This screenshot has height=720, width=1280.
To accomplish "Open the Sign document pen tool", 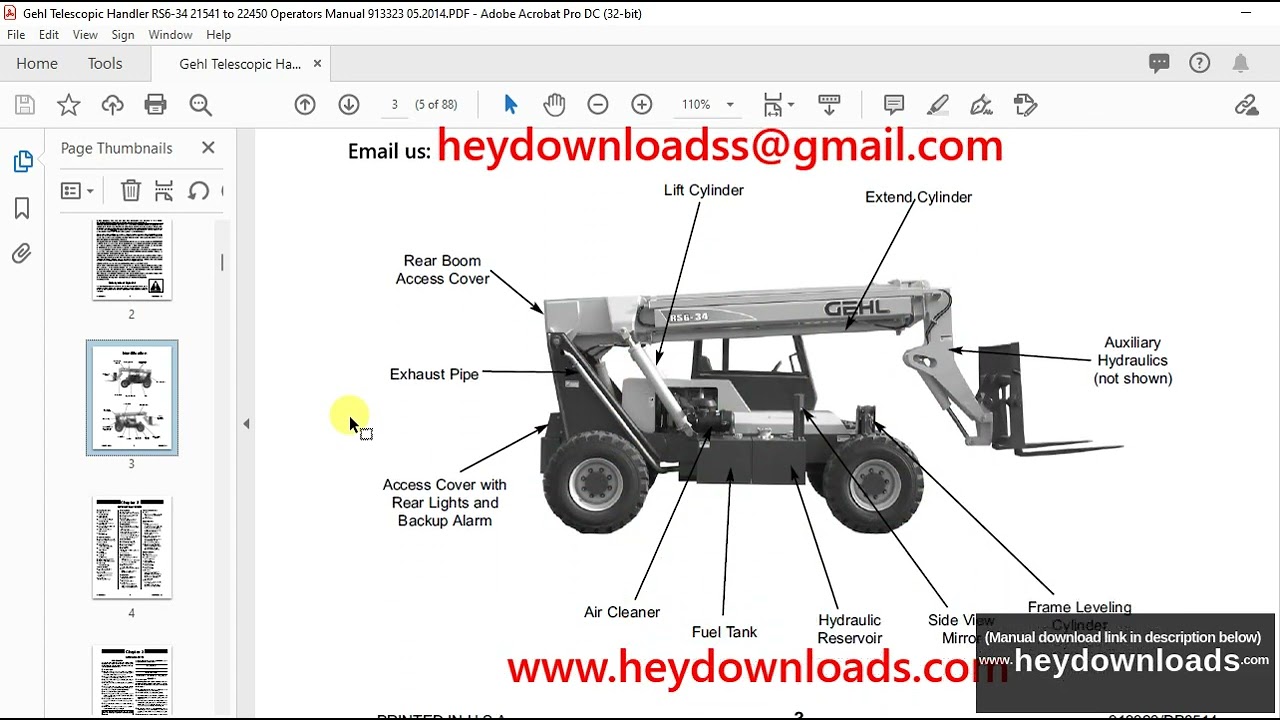I will pyautogui.click(x=981, y=105).
